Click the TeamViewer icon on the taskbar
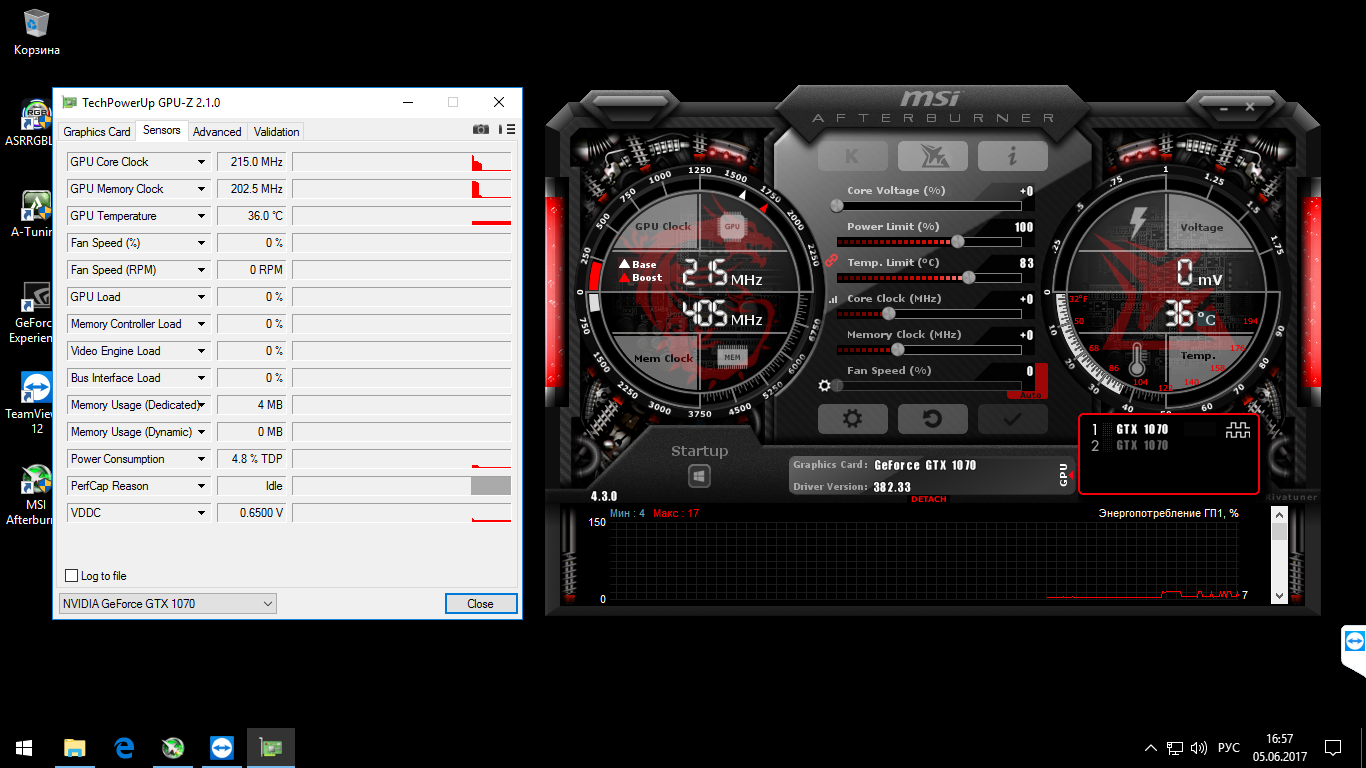The image size is (1366, 768). [x=222, y=748]
